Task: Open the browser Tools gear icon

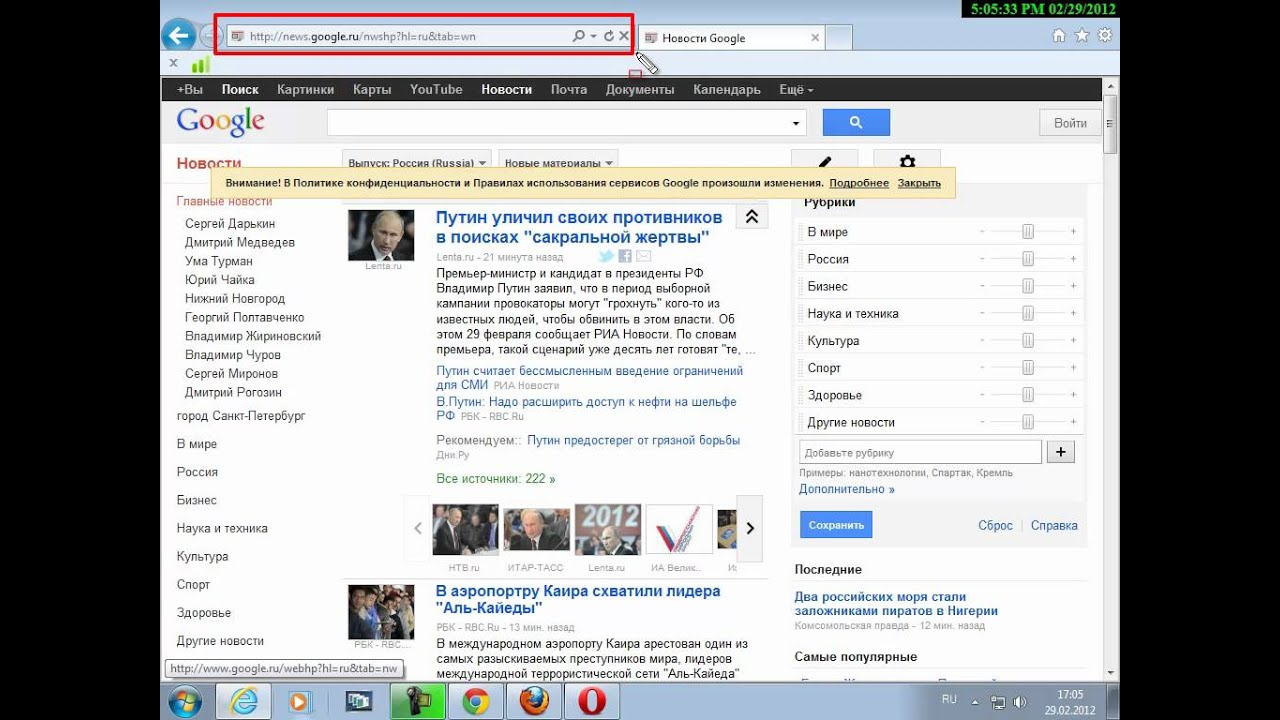Action: point(1105,36)
